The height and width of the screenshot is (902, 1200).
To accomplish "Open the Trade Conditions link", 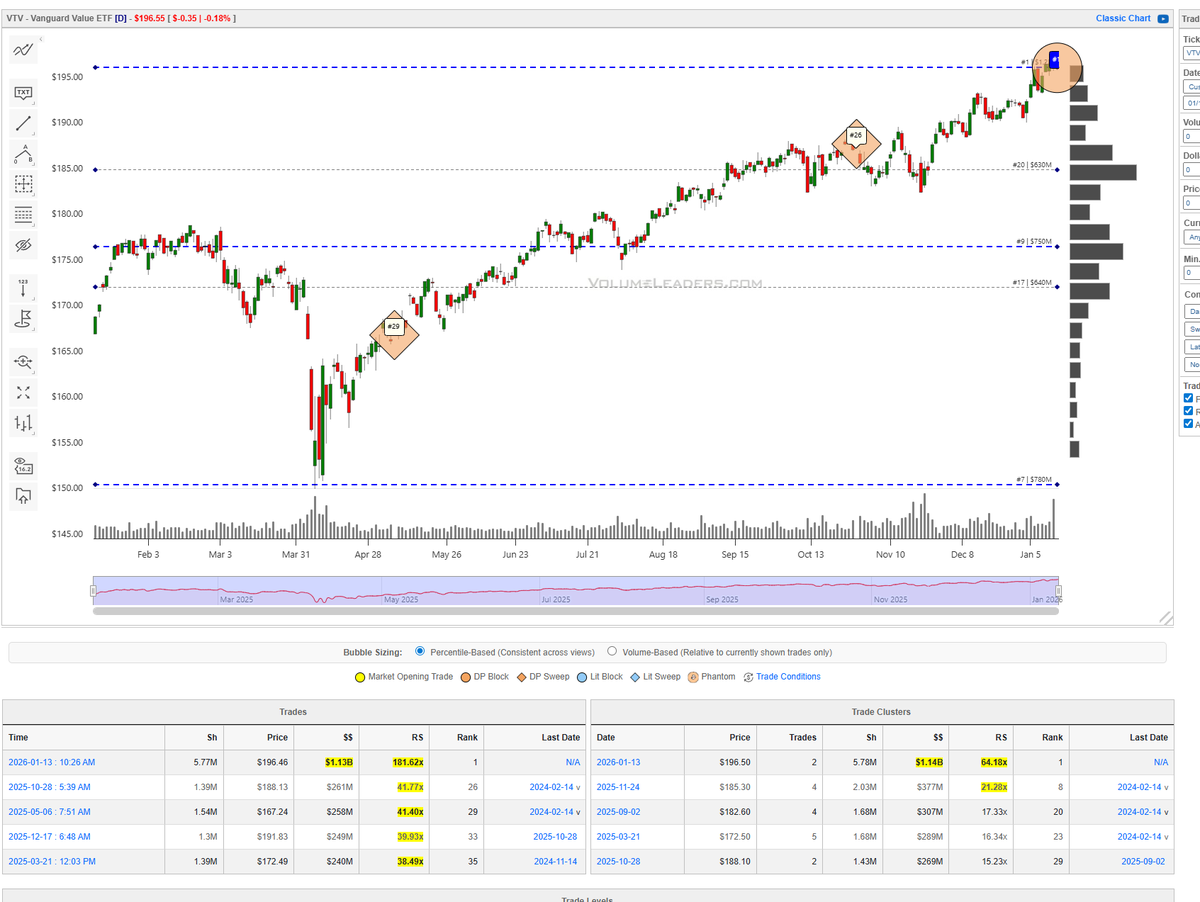I will 788,677.
